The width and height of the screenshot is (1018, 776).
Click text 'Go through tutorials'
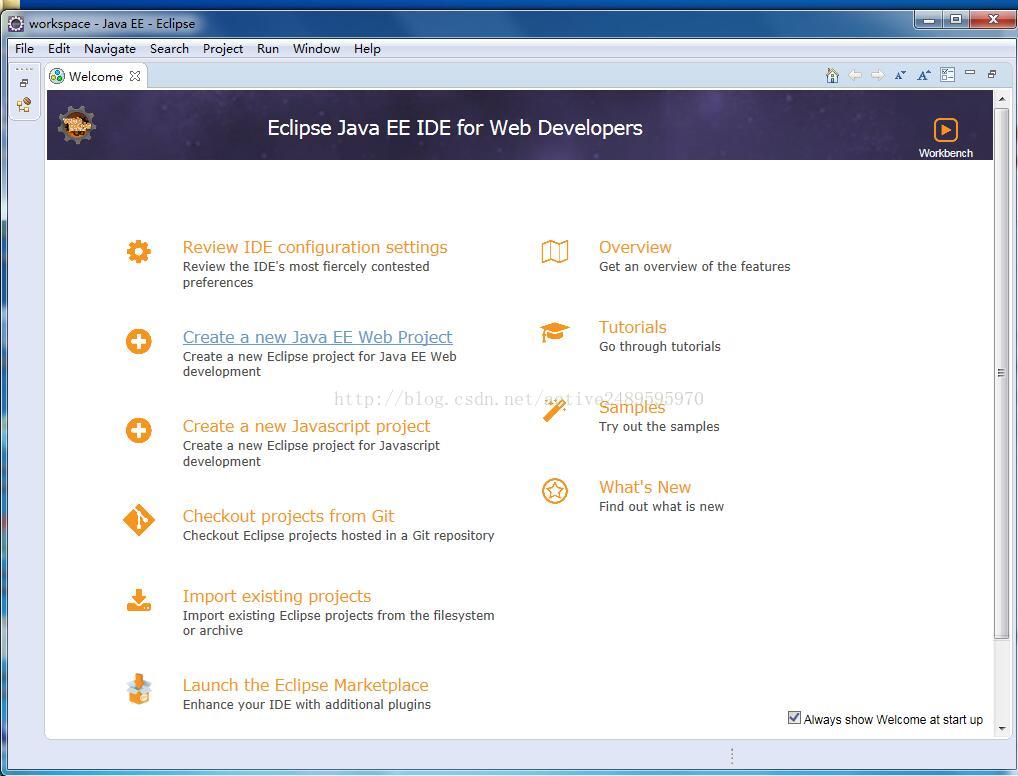click(660, 346)
